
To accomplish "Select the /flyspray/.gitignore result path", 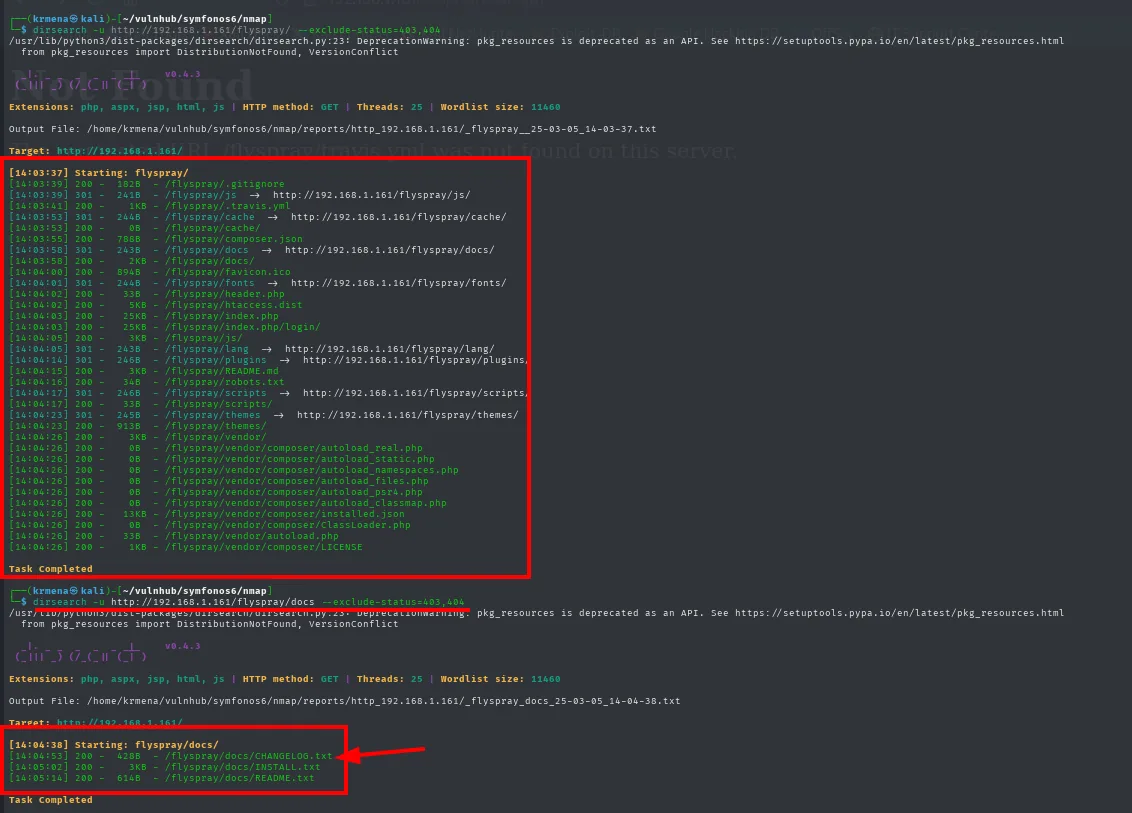I will [225, 184].
